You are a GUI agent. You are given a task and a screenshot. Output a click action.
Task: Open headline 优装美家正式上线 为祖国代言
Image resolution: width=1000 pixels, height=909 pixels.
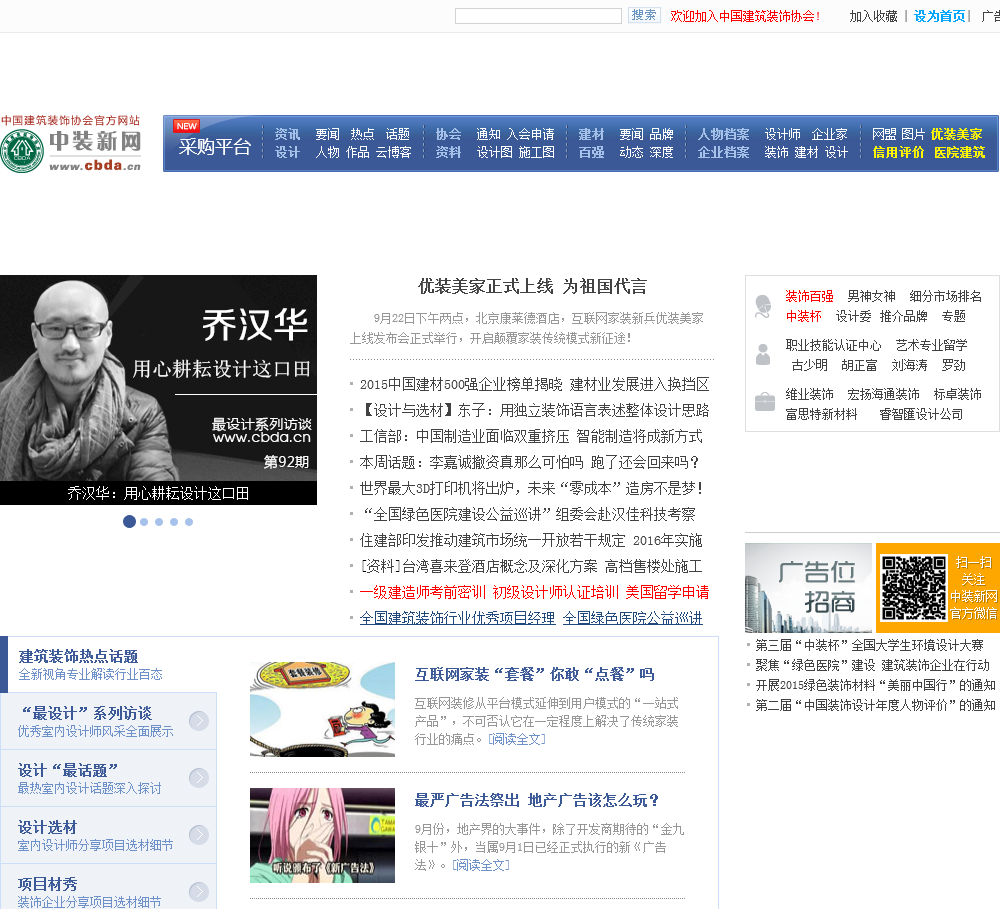point(533,286)
